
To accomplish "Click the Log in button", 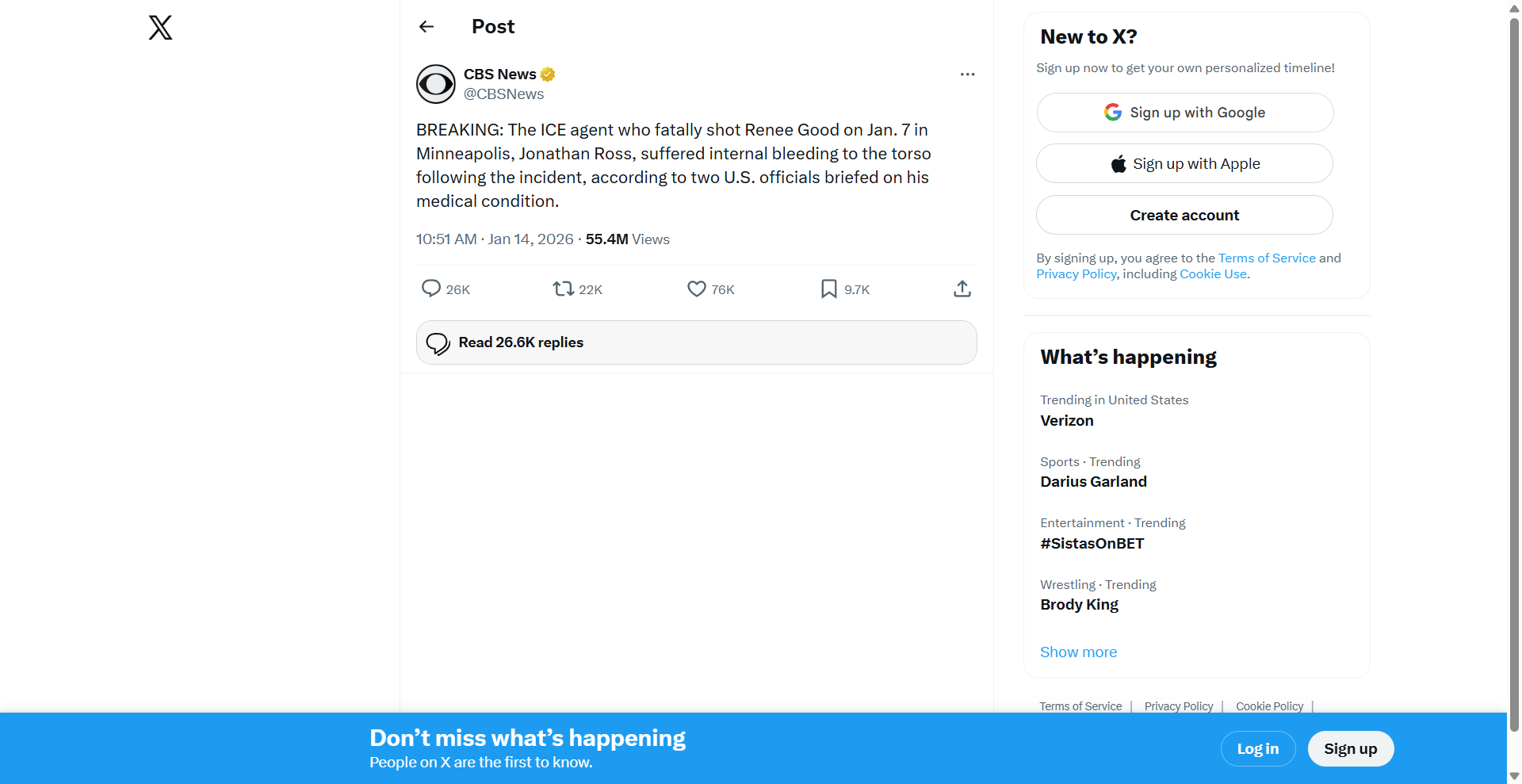I will [x=1258, y=749].
